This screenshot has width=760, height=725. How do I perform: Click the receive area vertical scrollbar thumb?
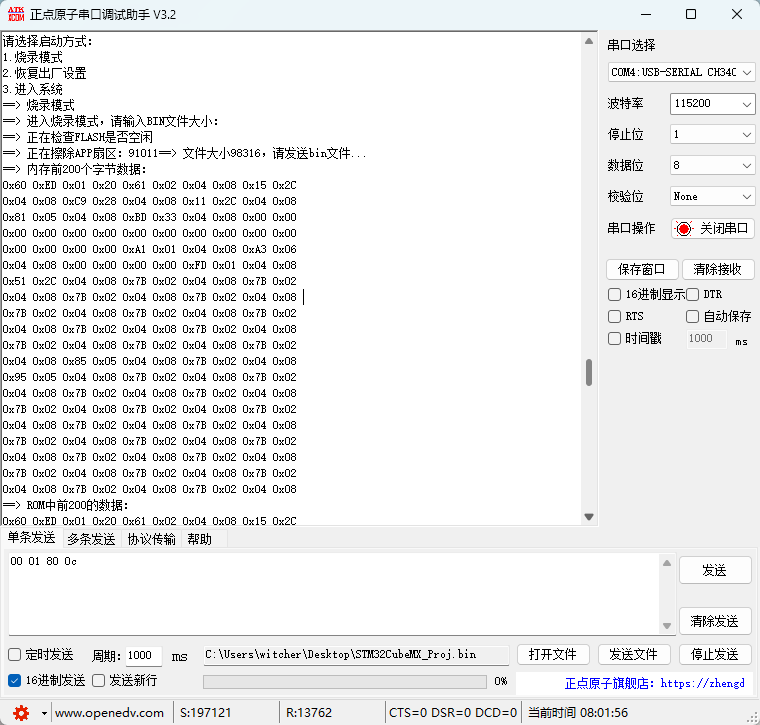(x=589, y=372)
